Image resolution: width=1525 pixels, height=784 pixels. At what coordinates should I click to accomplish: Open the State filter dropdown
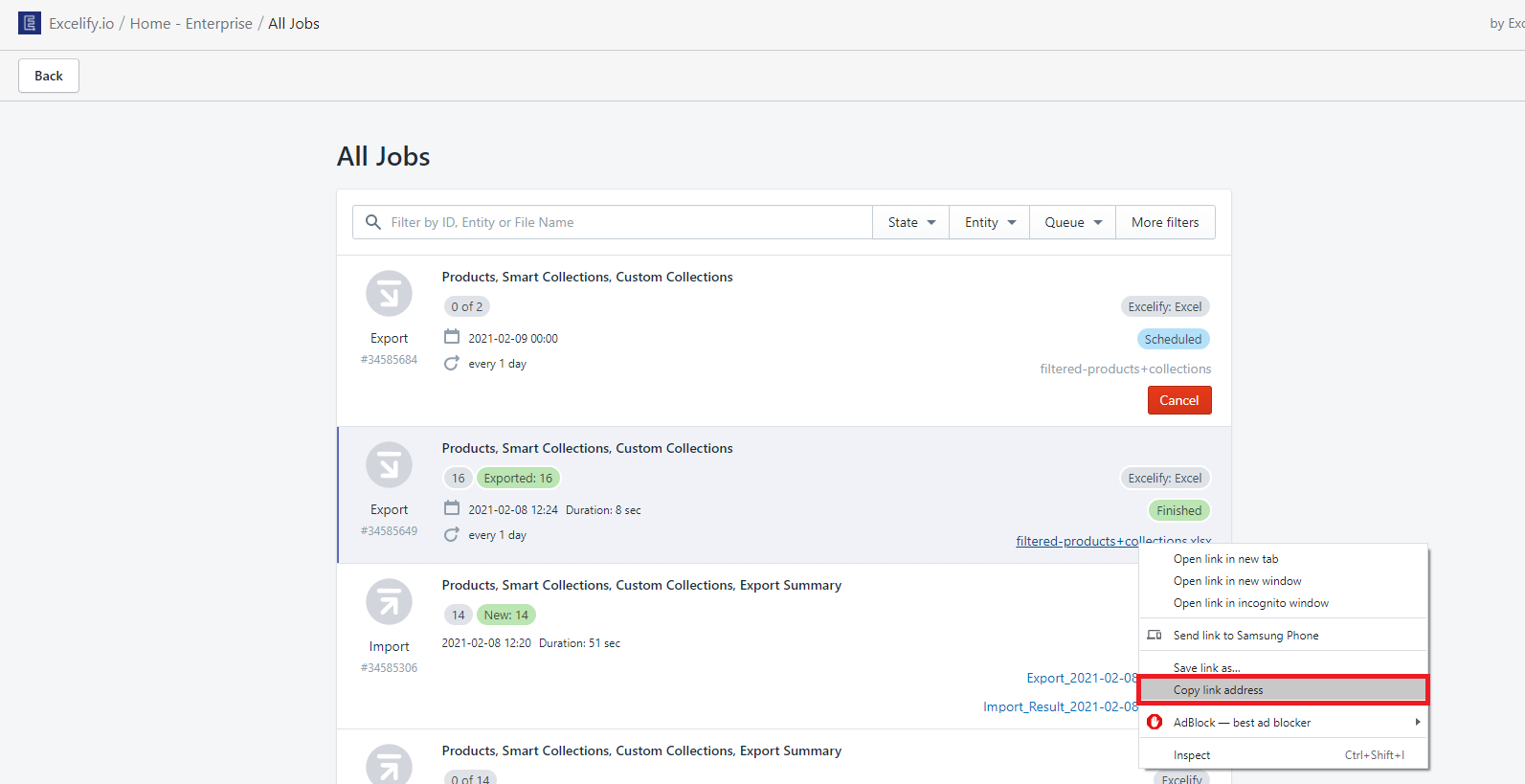[x=910, y=222]
